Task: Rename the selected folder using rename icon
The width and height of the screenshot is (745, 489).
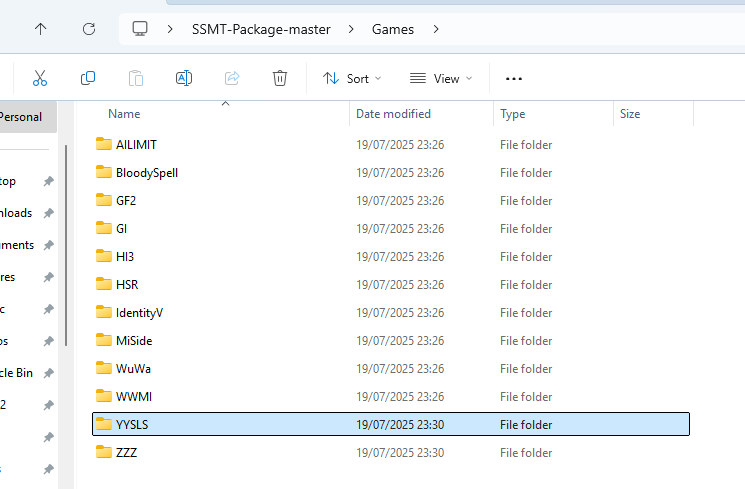Action: tap(184, 78)
